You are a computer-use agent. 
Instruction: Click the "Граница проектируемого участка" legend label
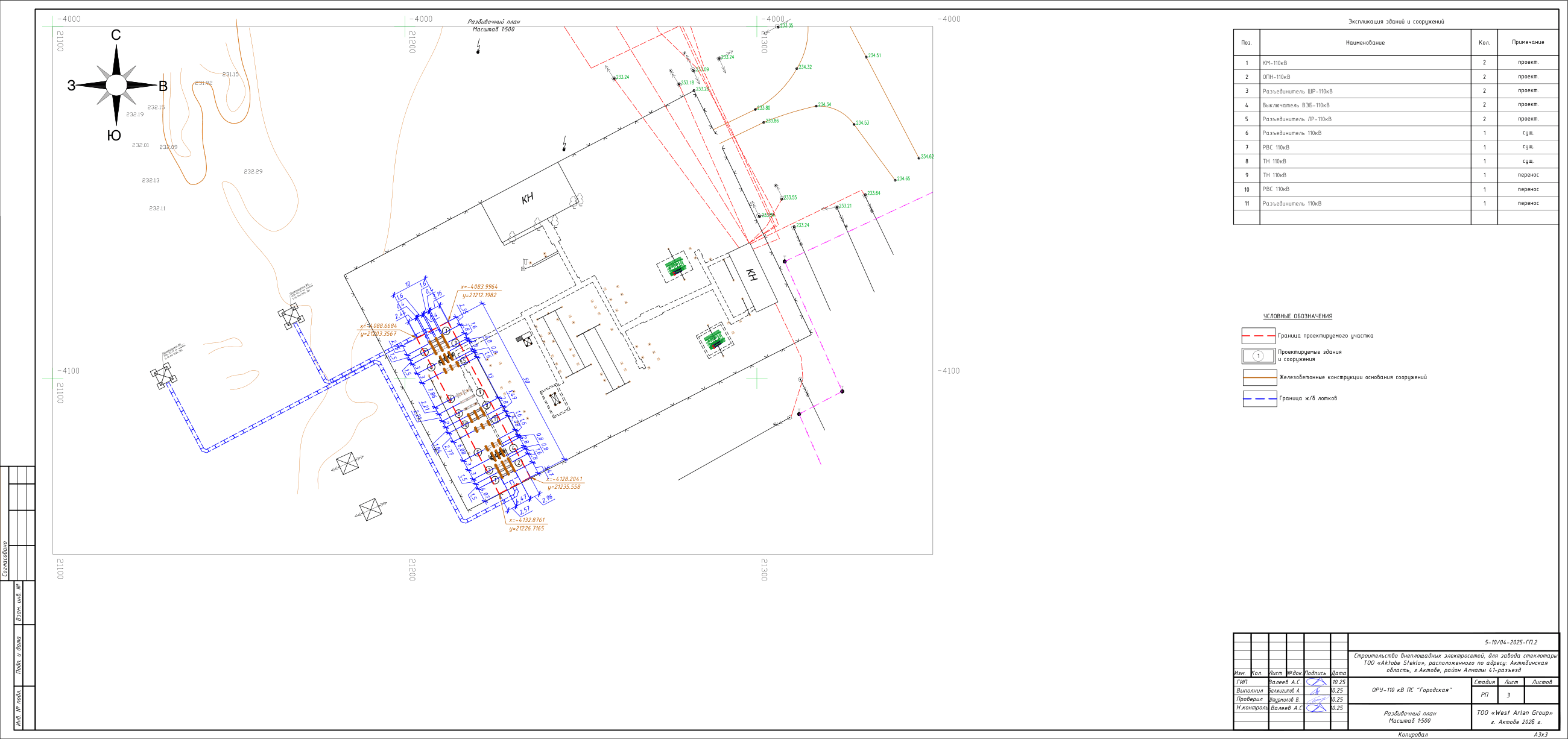pos(1325,336)
